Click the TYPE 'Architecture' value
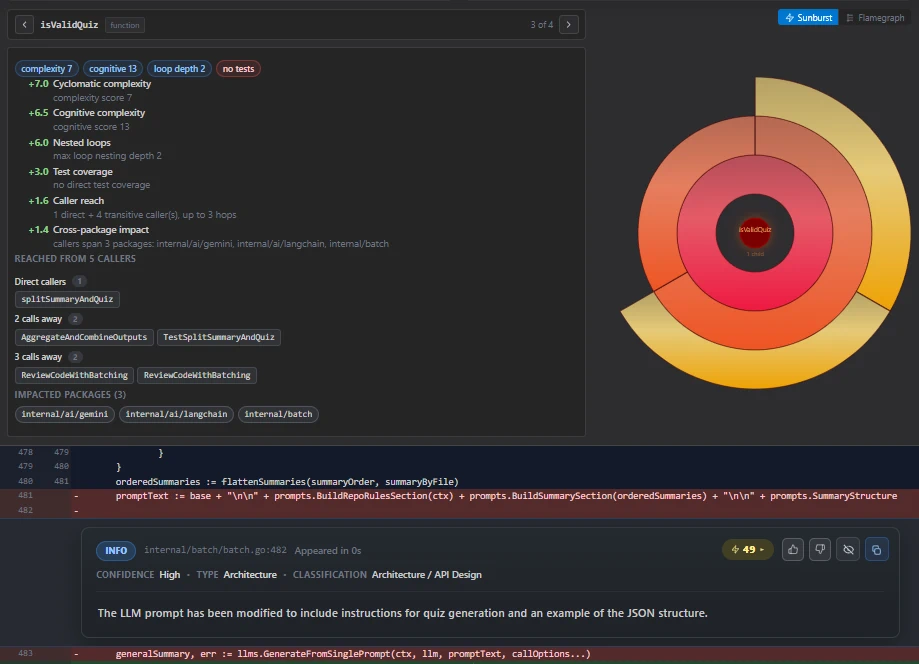Screen dimensions: 919x664 coord(250,574)
